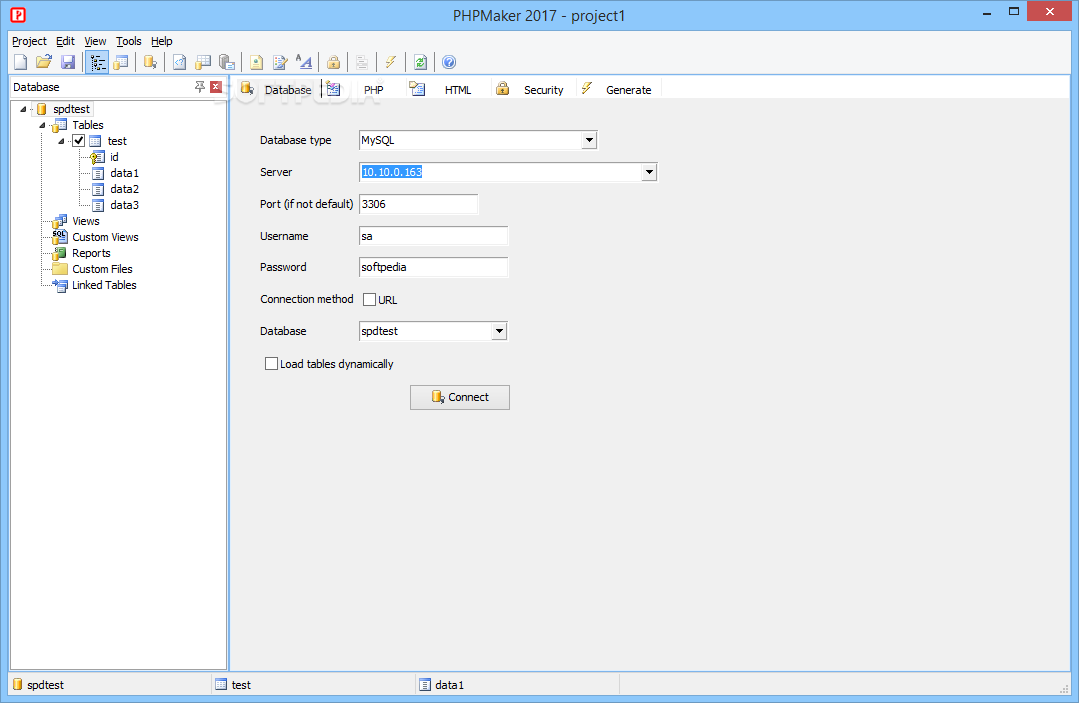Select the Reports node in tree
The image size is (1079, 703).
tap(92, 253)
